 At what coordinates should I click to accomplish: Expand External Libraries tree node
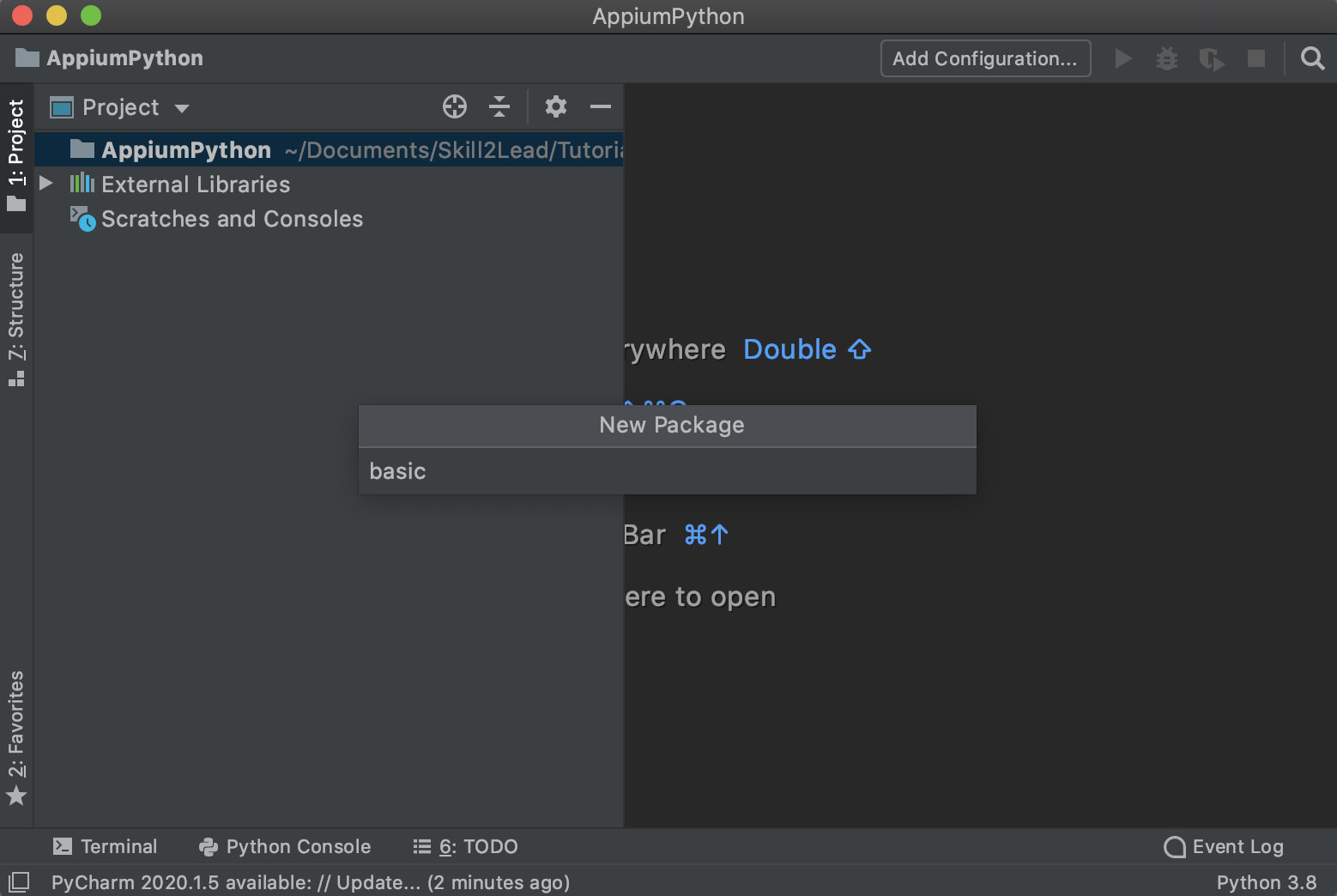point(46,184)
